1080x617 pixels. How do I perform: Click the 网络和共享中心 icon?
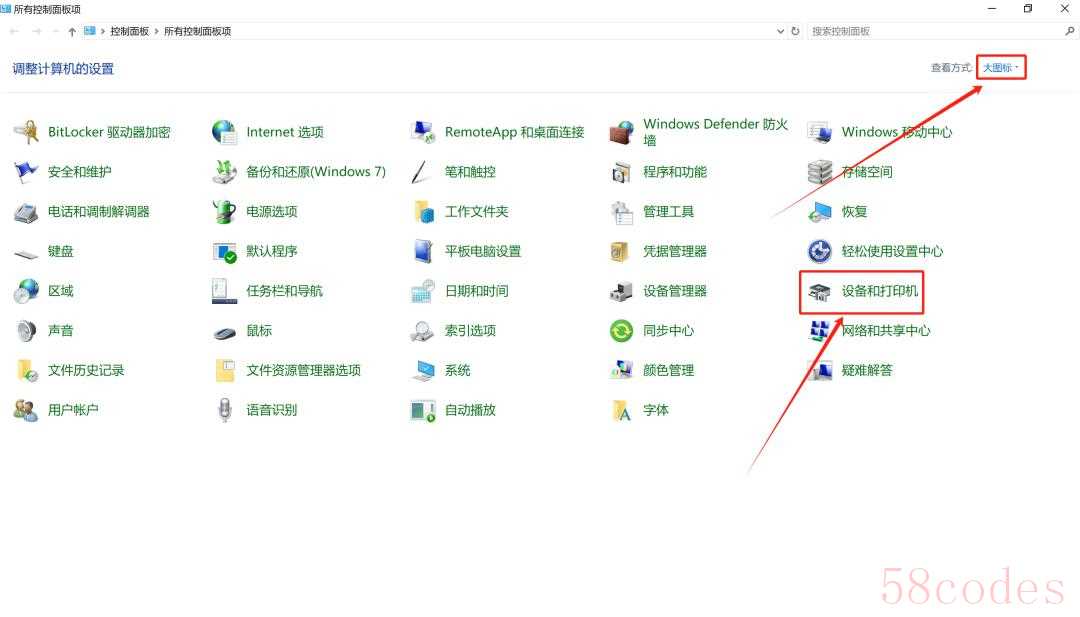tap(820, 331)
